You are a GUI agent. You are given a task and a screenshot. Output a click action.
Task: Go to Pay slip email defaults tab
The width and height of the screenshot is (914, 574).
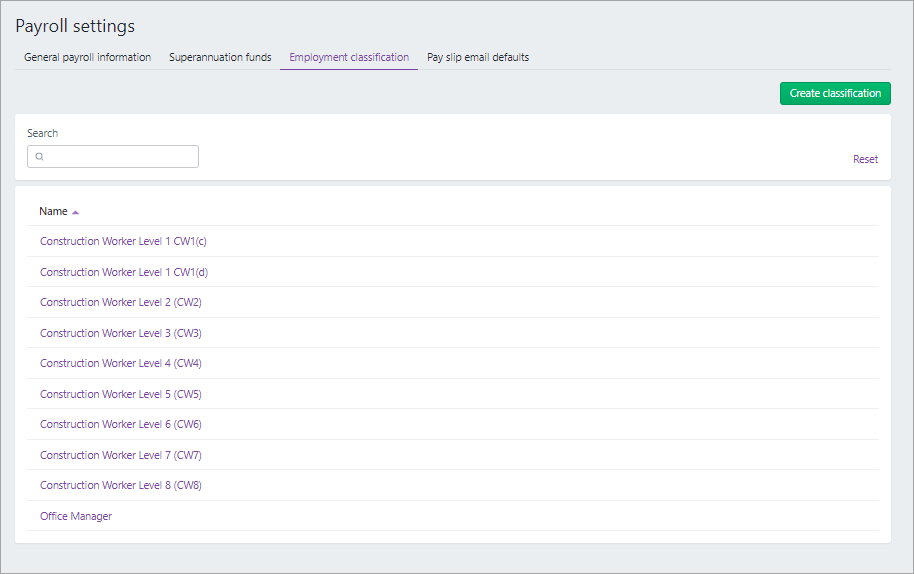pos(478,57)
